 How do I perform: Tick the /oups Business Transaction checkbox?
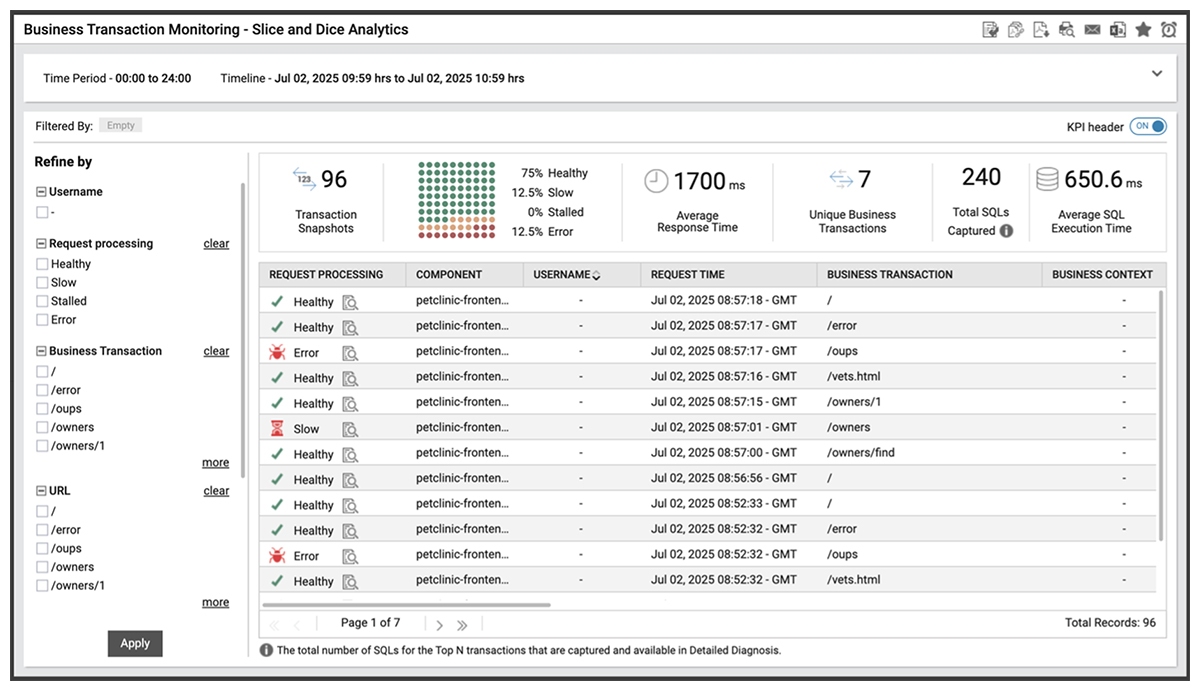tap(42, 409)
